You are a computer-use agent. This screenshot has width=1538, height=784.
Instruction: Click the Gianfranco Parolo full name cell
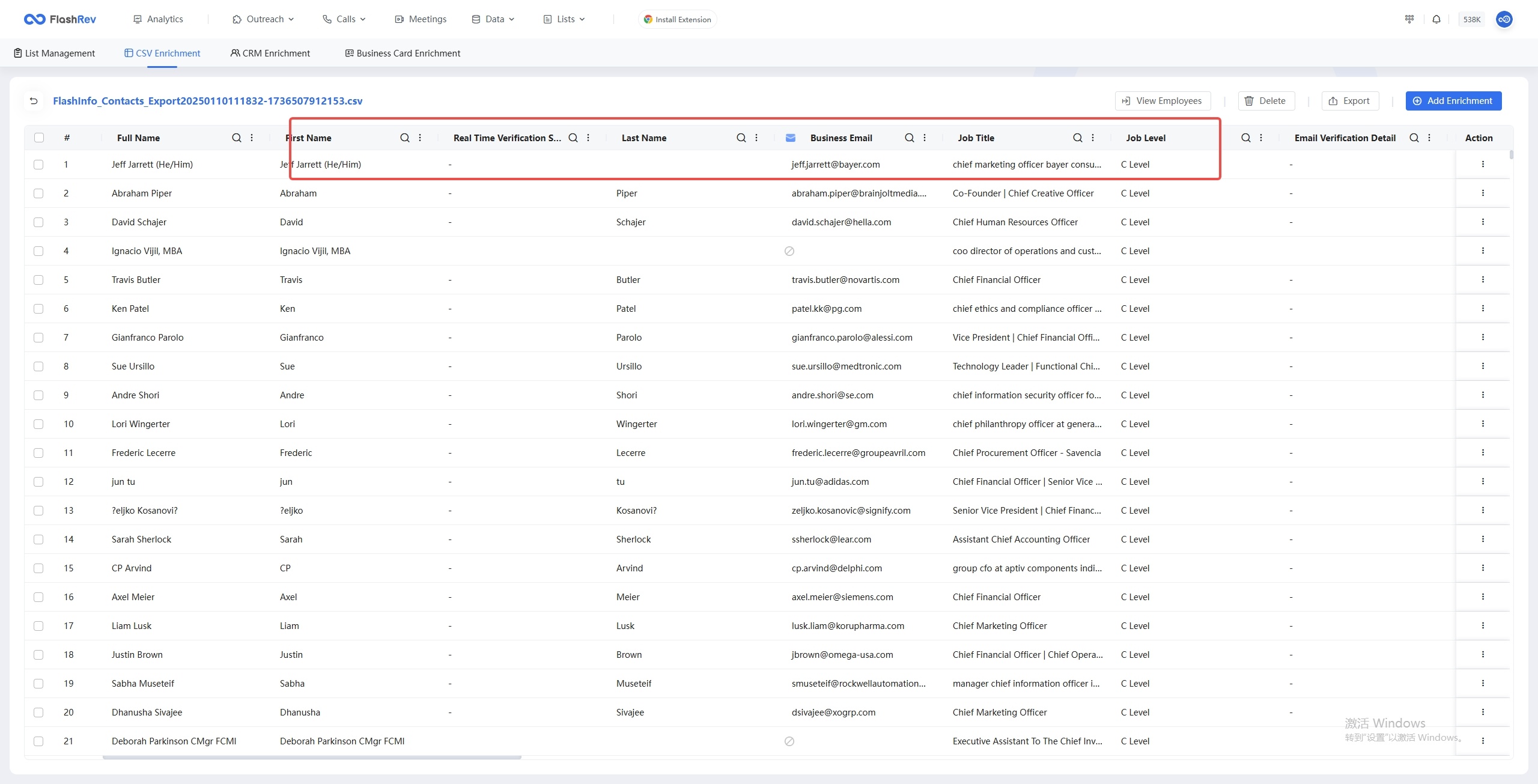148,337
